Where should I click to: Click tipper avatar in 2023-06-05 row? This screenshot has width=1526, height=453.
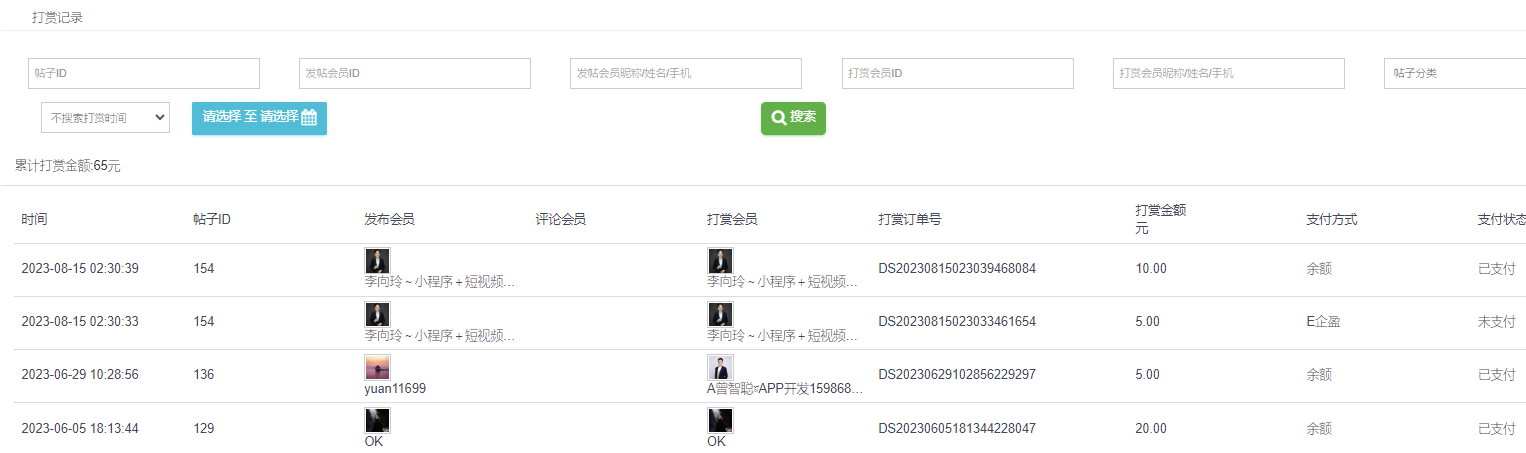tap(720, 420)
